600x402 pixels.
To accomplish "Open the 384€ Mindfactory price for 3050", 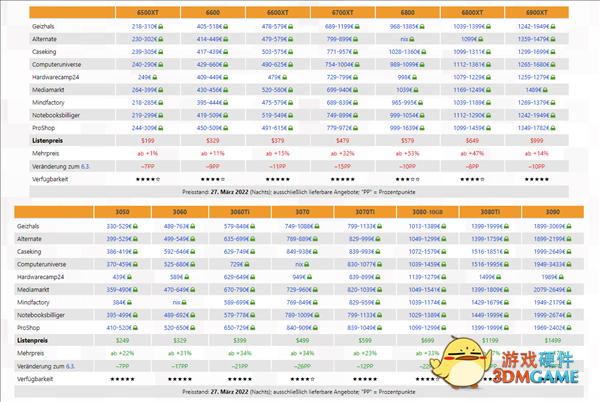I will click(119, 302).
